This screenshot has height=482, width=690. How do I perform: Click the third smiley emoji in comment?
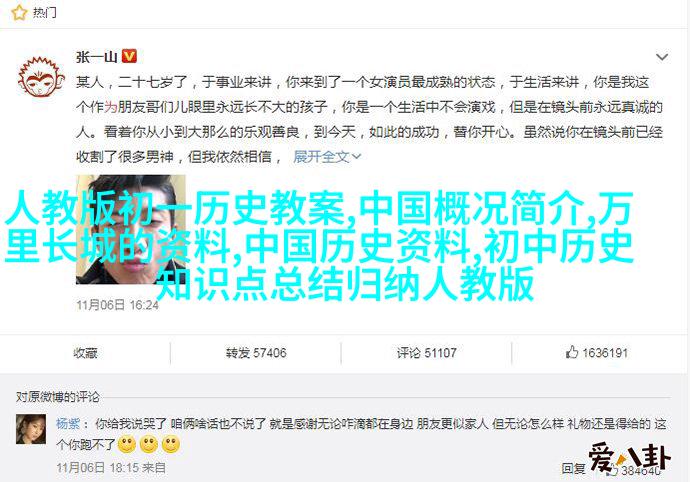(171, 445)
